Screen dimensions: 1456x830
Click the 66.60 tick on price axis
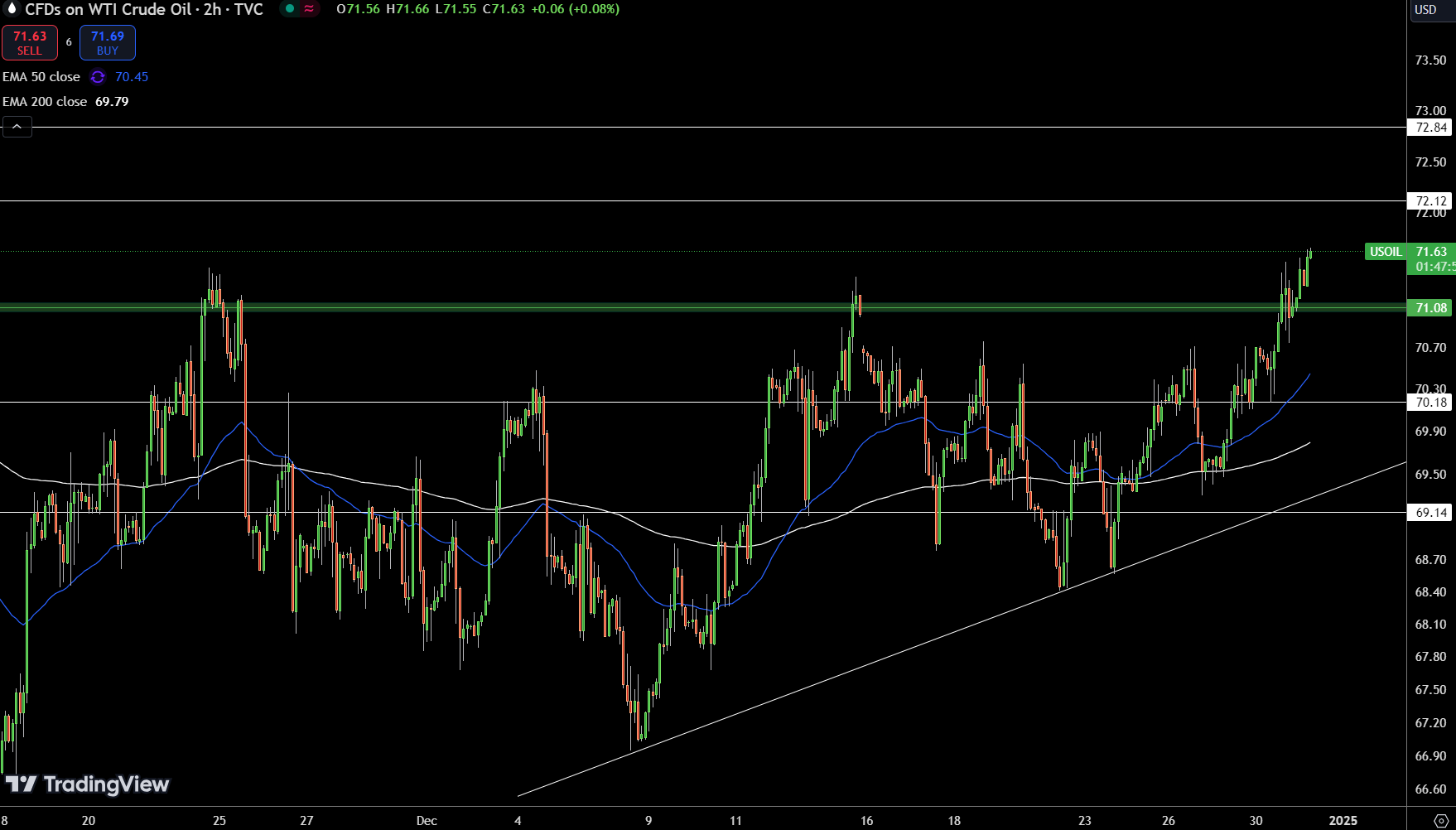(x=1430, y=789)
